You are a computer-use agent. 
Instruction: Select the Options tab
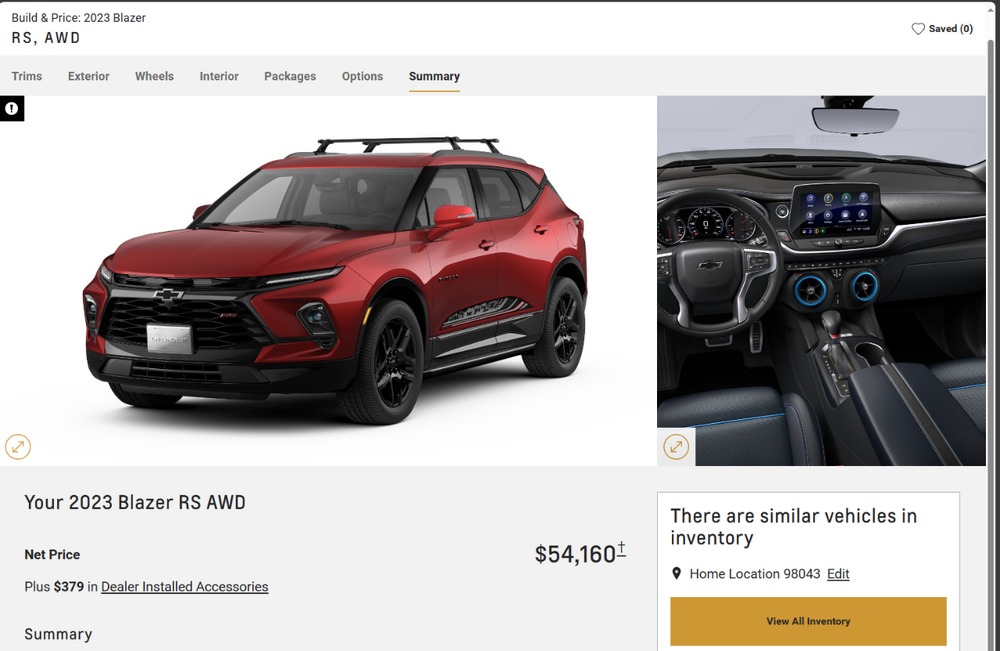click(x=362, y=76)
